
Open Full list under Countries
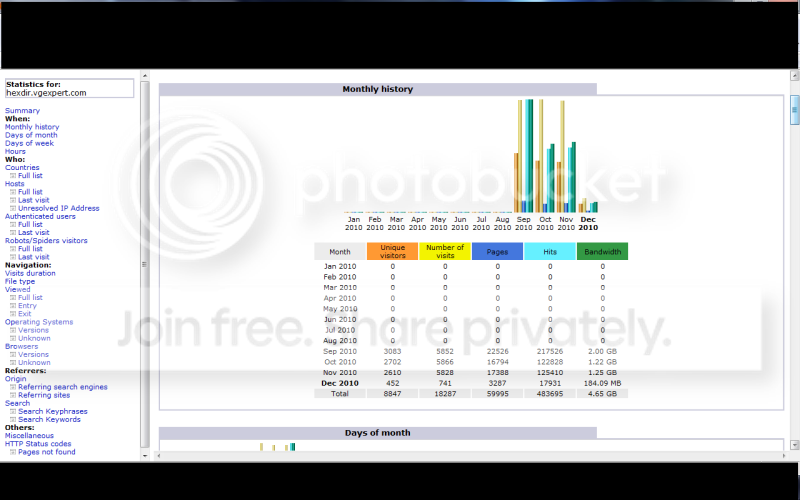click(x=30, y=176)
